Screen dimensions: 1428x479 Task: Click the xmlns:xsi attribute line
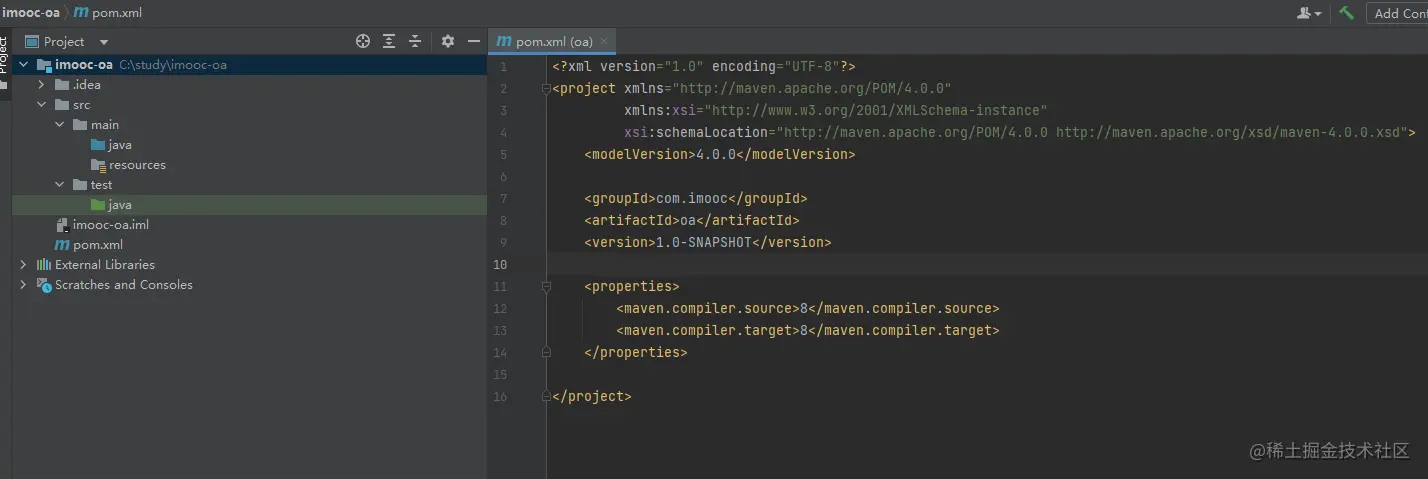tap(836, 110)
